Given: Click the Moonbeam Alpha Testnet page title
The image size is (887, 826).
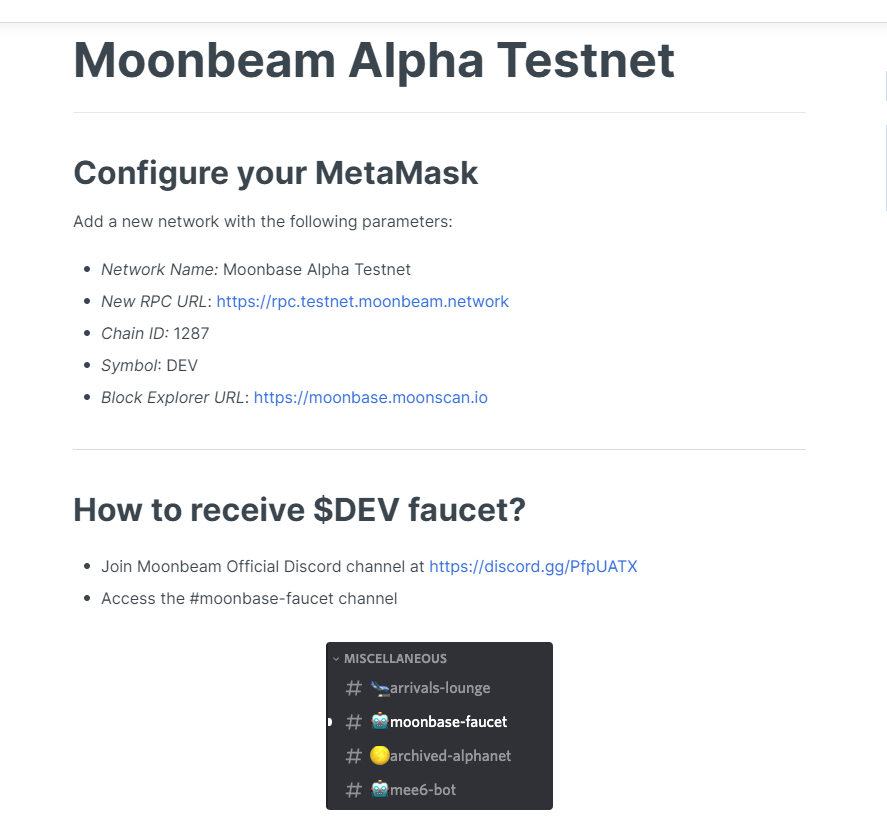Looking at the screenshot, I should tap(374, 60).
